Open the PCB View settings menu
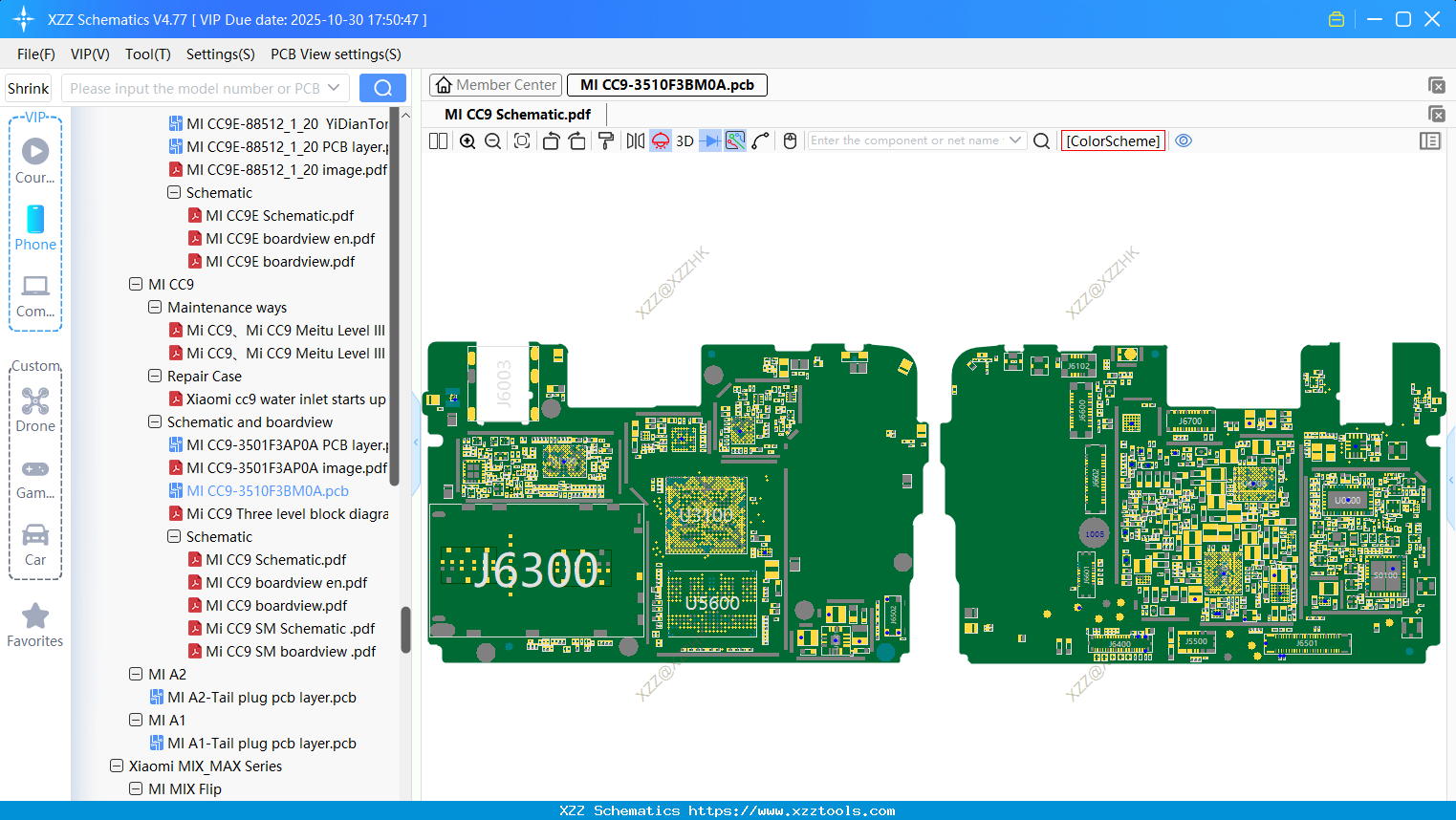Viewport: 1456px width, 820px height. point(336,54)
